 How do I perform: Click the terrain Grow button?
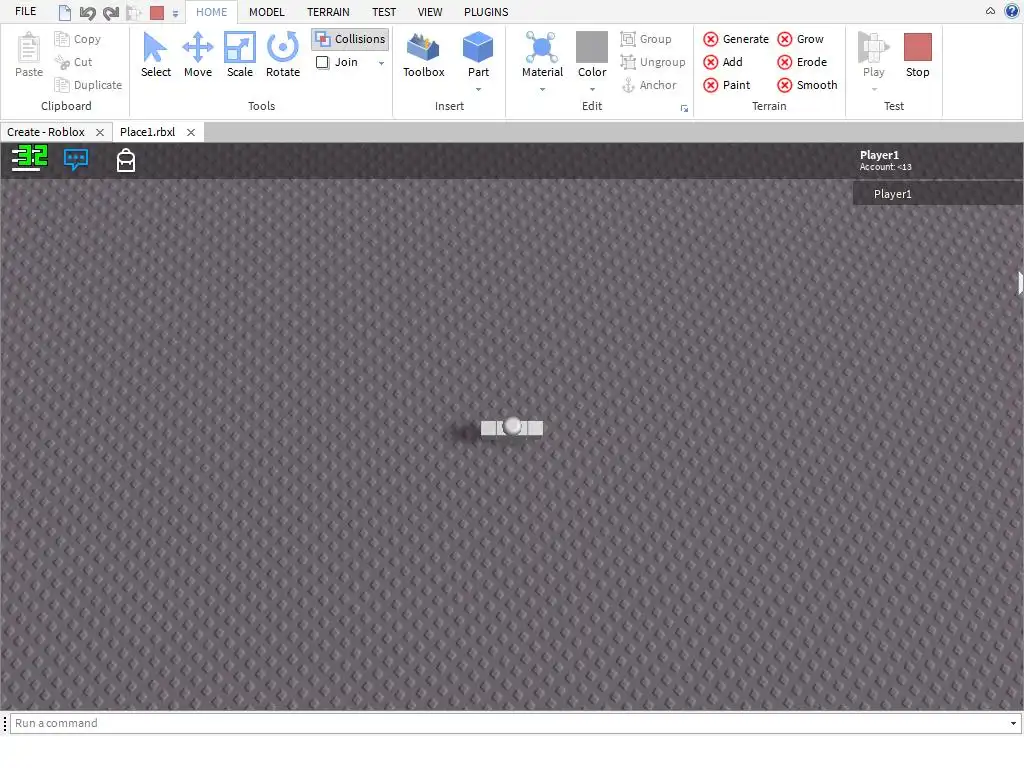click(x=801, y=39)
